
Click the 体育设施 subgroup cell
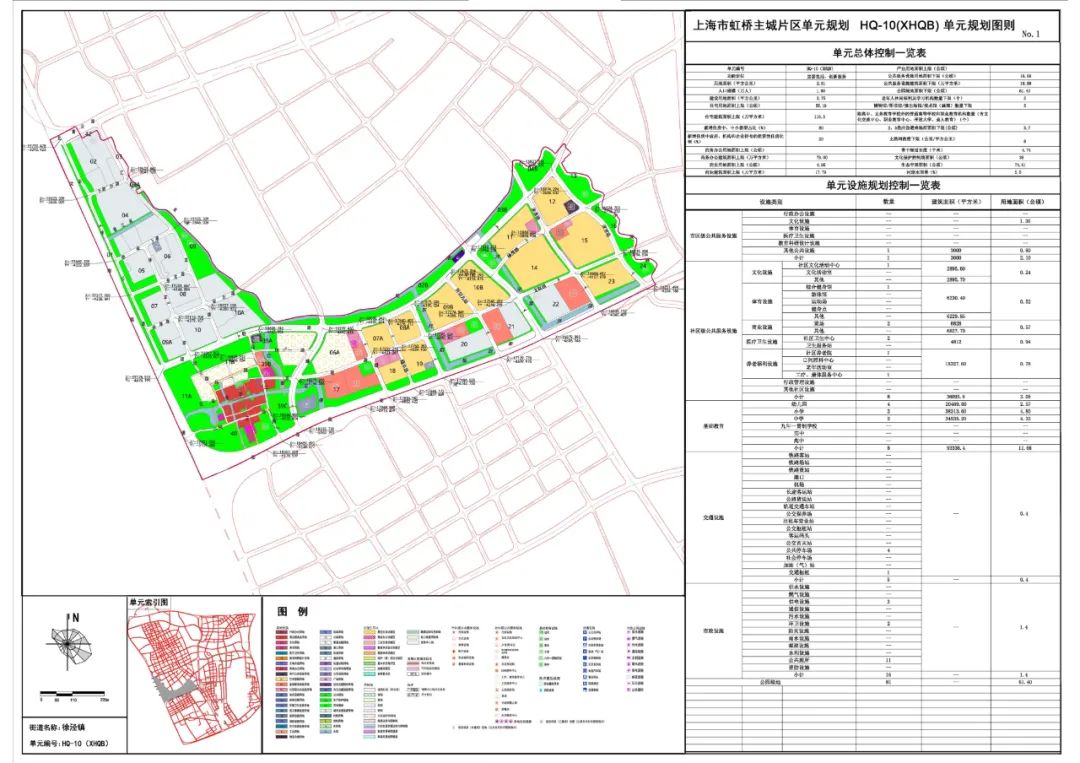click(762, 302)
